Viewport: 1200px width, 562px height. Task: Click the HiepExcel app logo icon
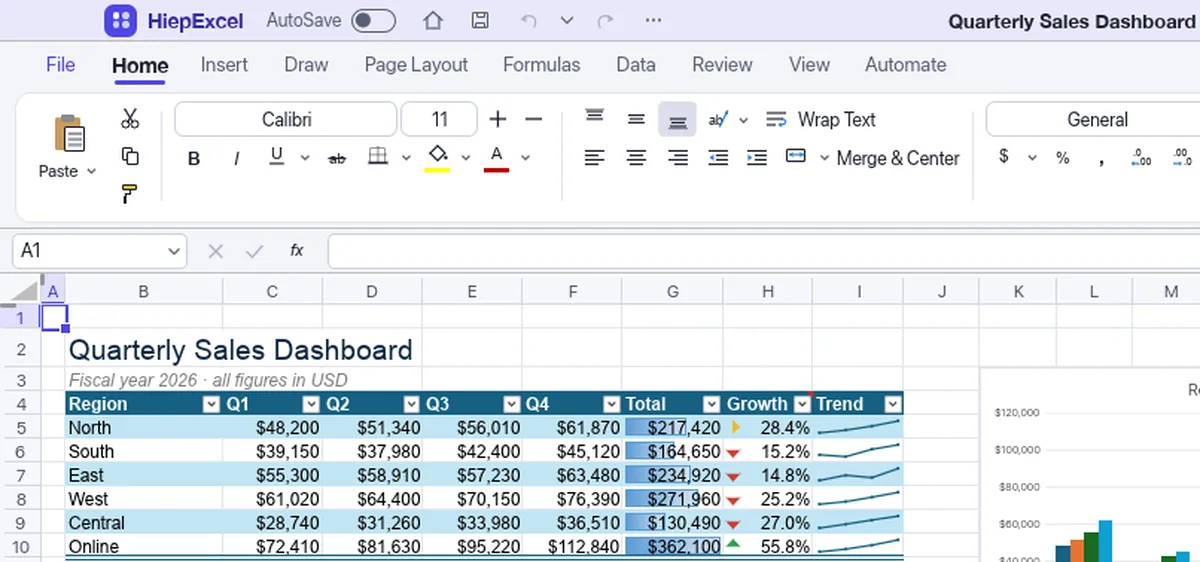[x=121, y=20]
